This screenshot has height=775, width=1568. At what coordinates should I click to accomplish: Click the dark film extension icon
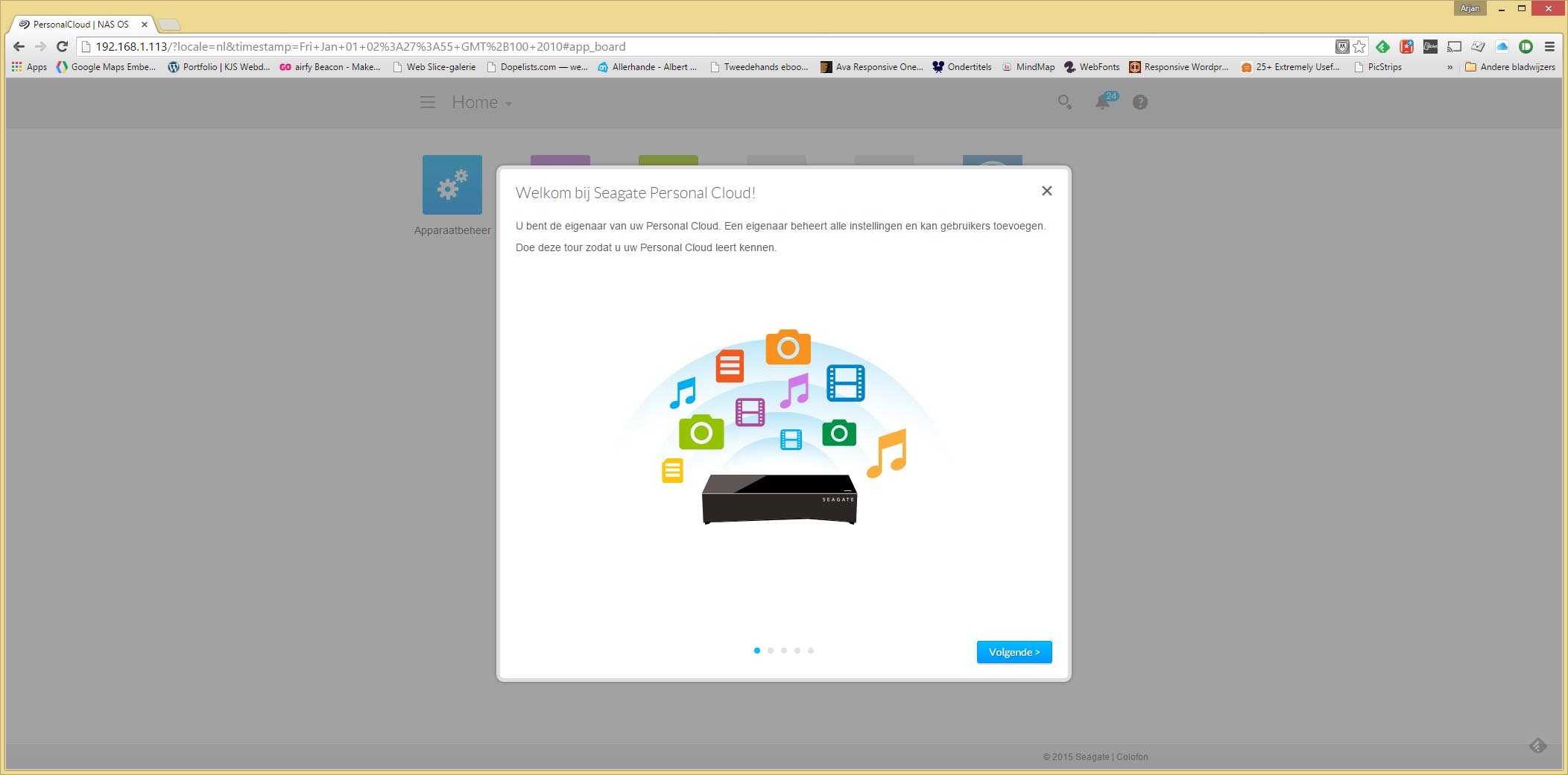tap(1430, 46)
